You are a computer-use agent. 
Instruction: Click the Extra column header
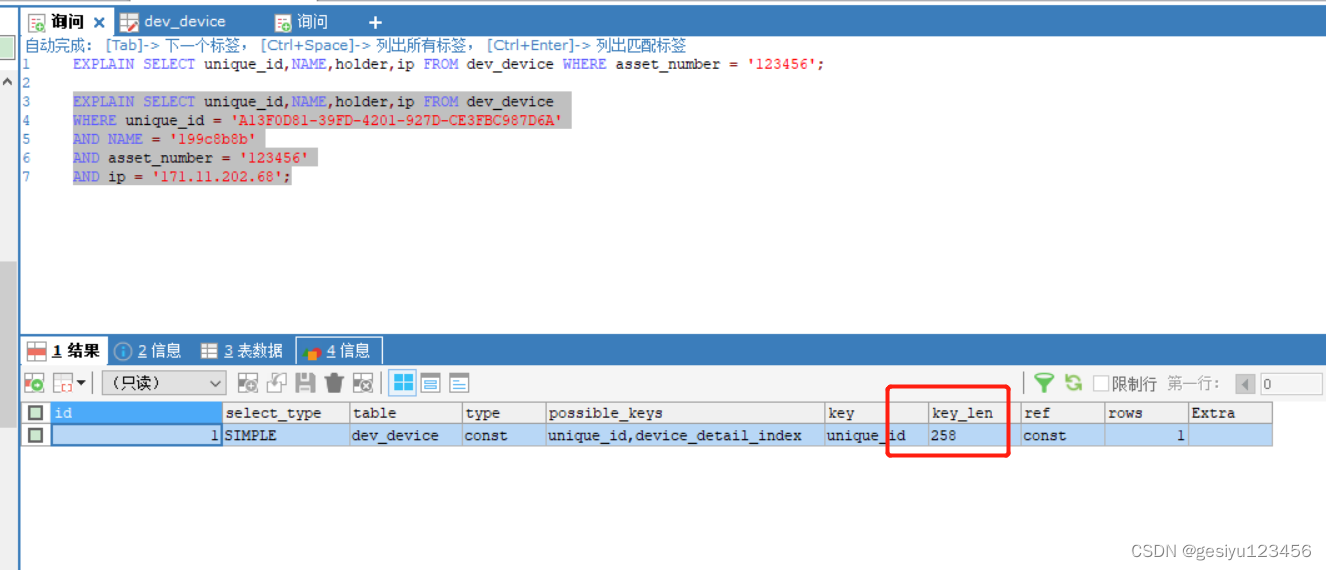(1230, 413)
